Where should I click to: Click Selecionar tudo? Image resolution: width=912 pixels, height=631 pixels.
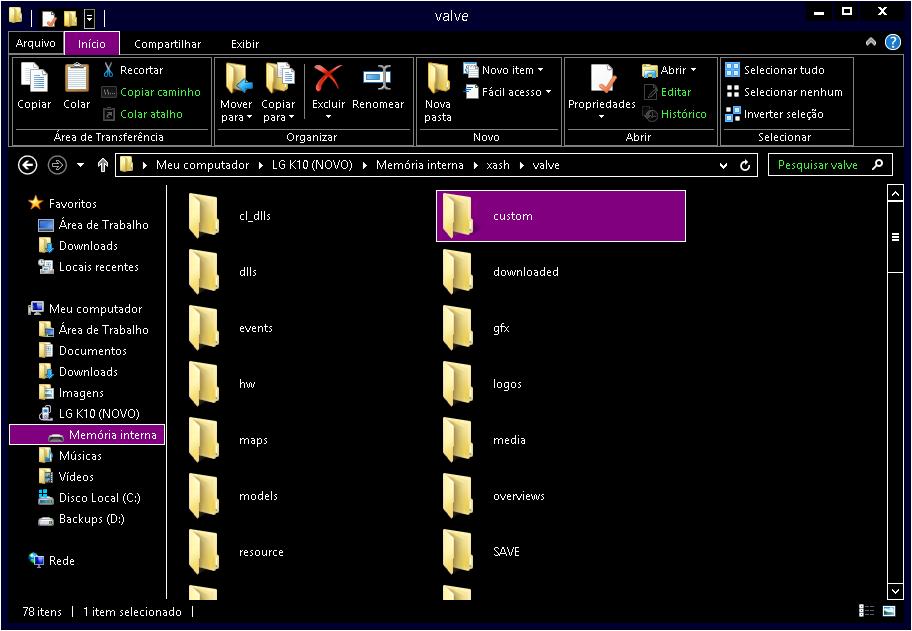tap(775, 70)
